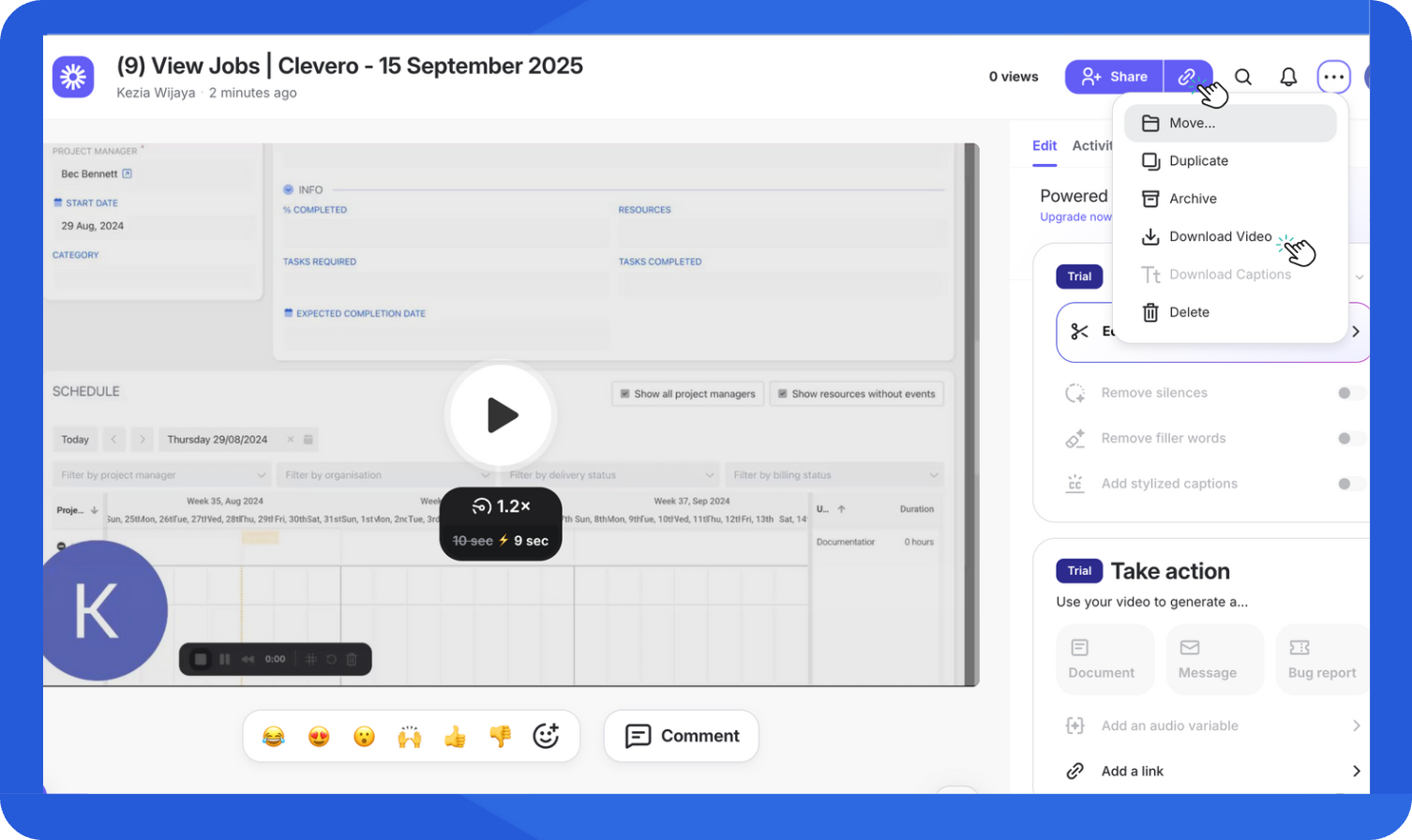Screen dimensions: 1412x840
Task: Generate a Message from video
Action: click(1215, 660)
